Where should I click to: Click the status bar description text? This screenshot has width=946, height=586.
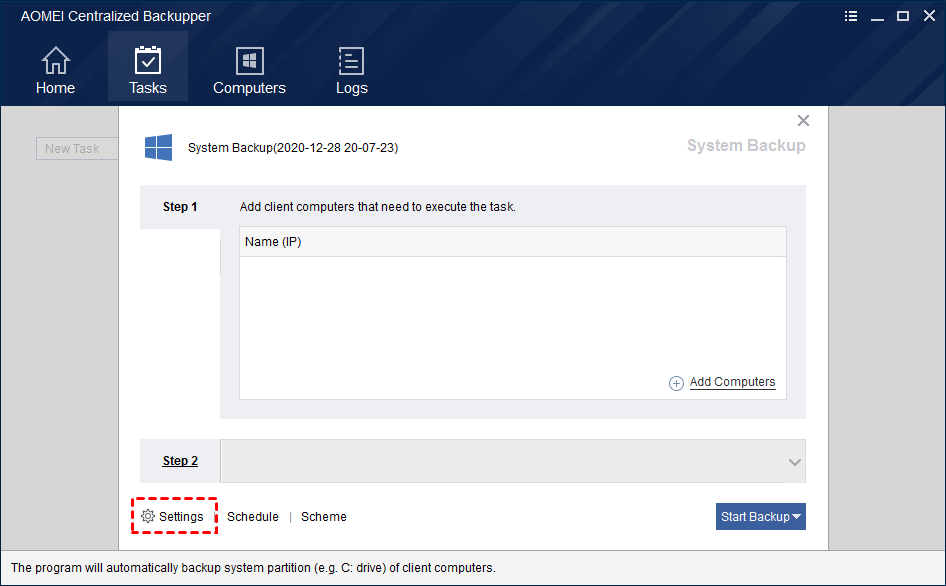tap(253, 568)
